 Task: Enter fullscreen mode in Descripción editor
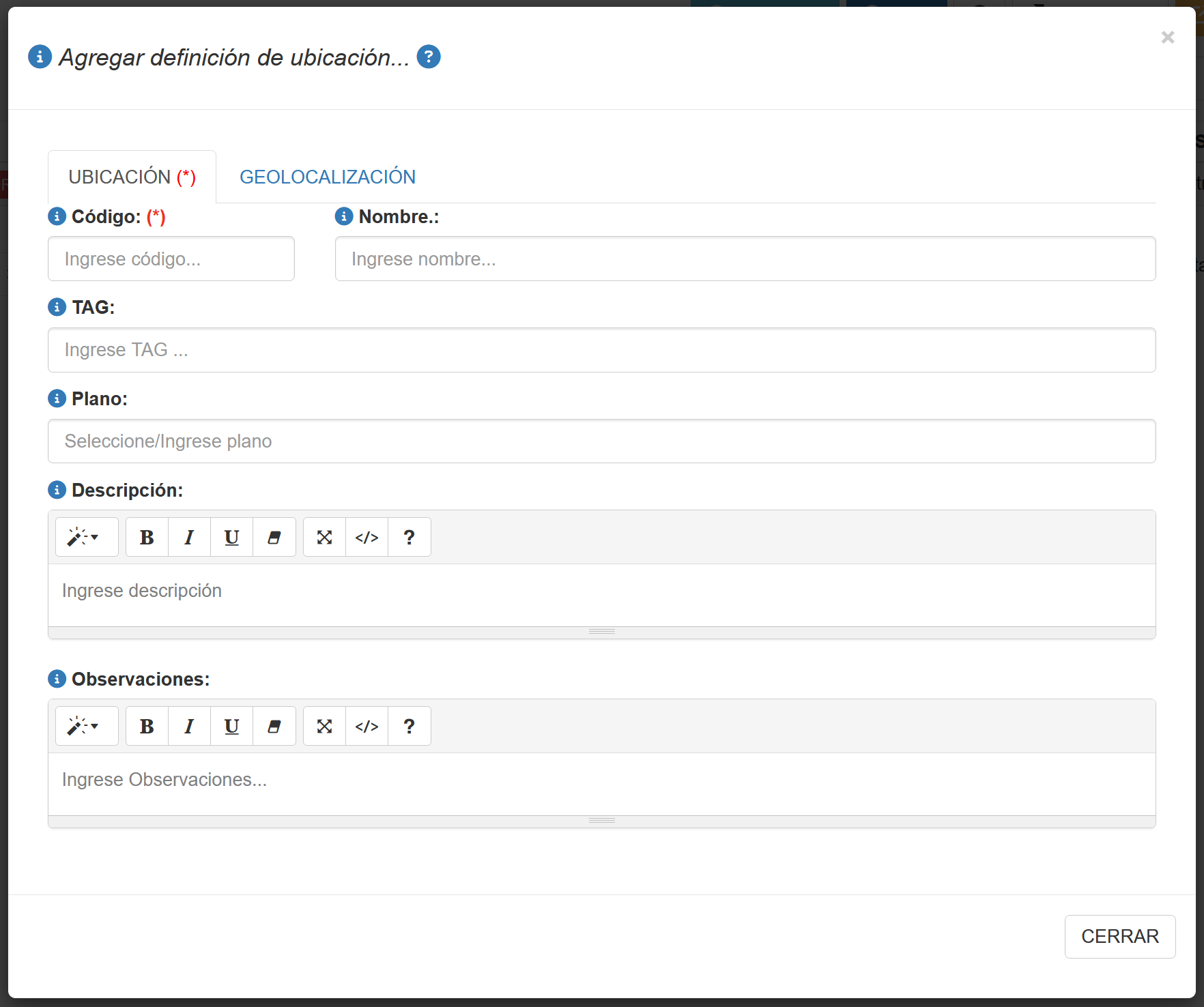click(324, 538)
